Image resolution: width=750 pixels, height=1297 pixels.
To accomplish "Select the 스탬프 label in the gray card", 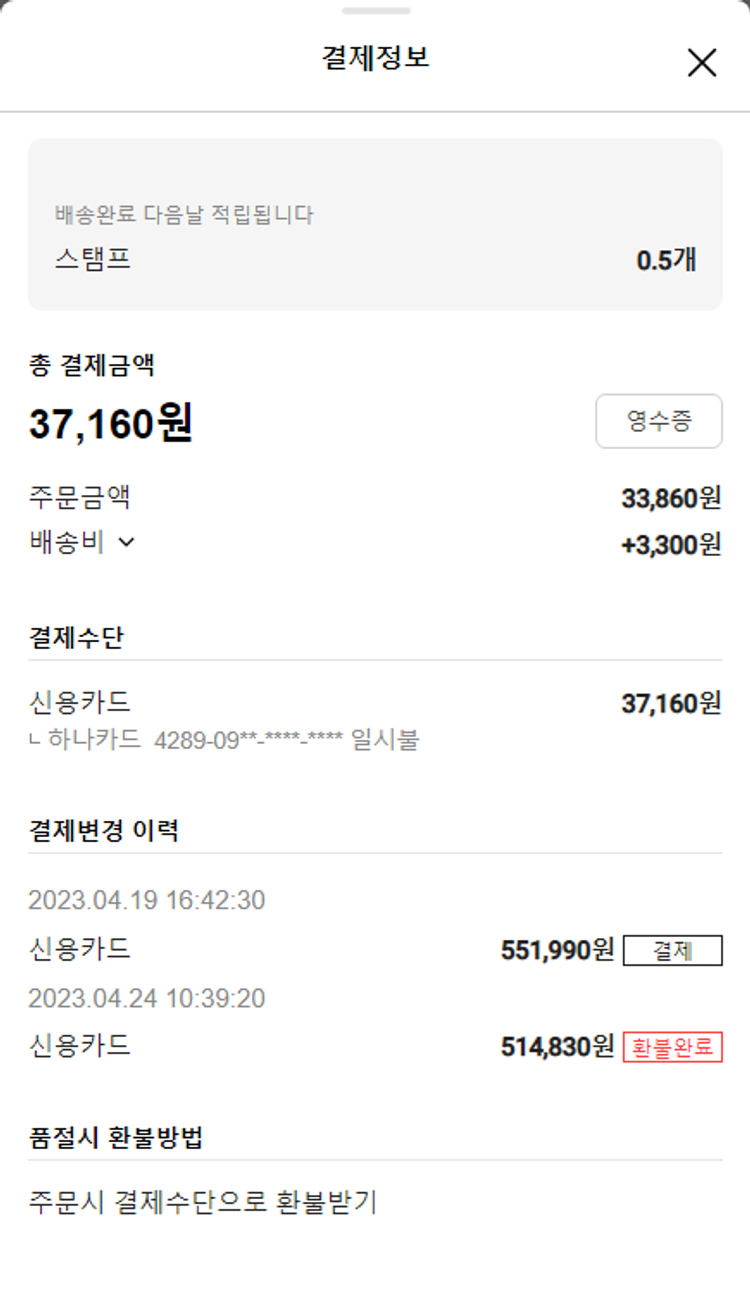I will pos(93,260).
